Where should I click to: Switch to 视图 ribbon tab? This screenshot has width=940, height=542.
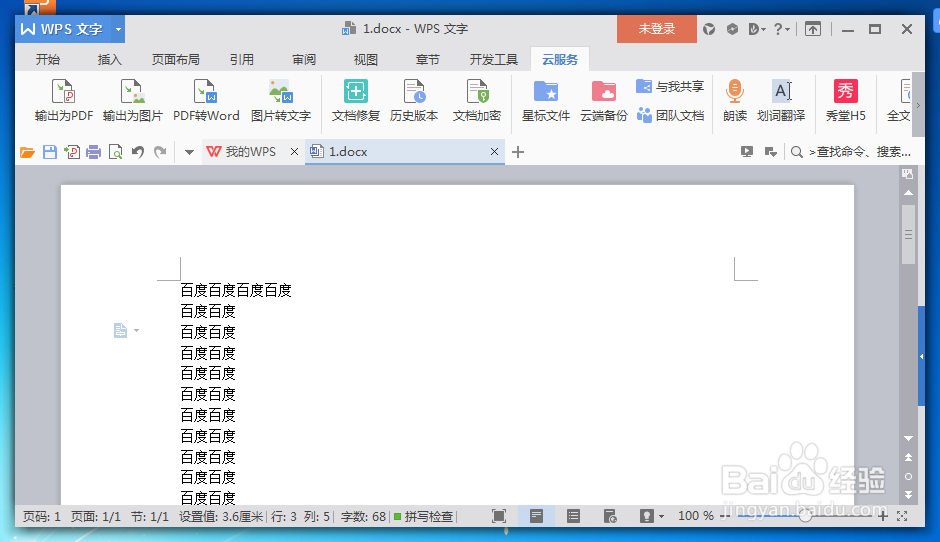click(x=366, y=59)
